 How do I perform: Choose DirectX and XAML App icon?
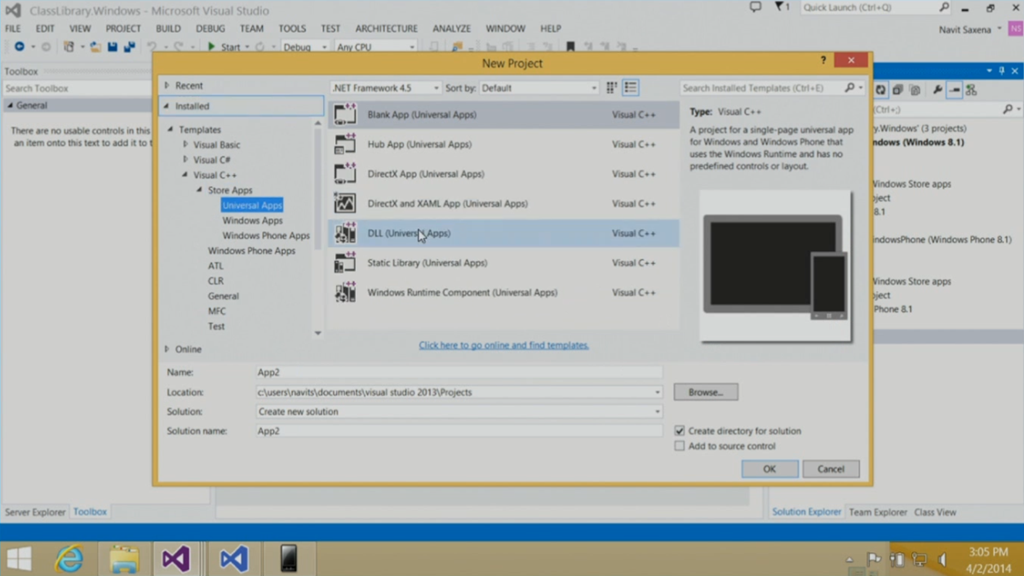point(345,203)
